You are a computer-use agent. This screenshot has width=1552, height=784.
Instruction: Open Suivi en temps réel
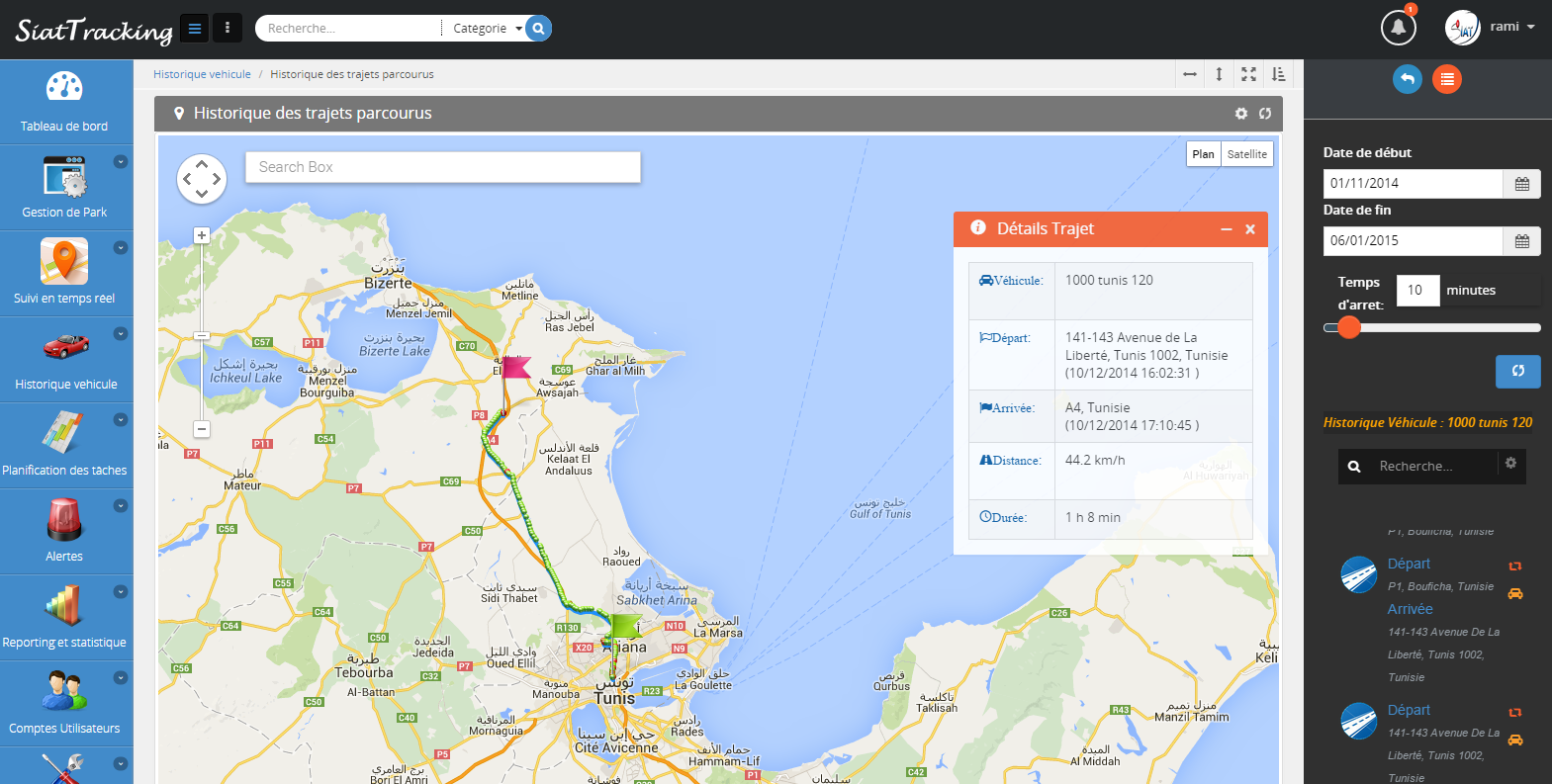[64, 274]
